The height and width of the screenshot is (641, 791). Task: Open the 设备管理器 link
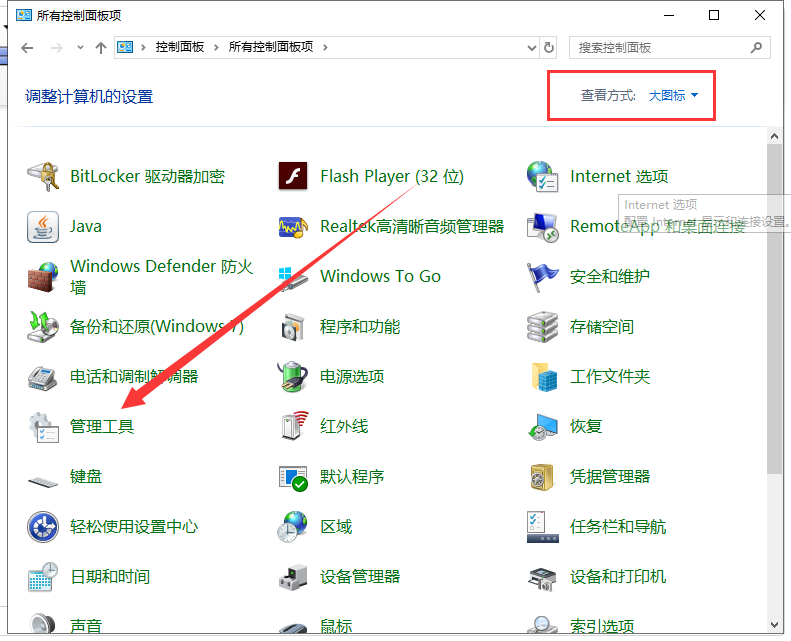[359, 577]
